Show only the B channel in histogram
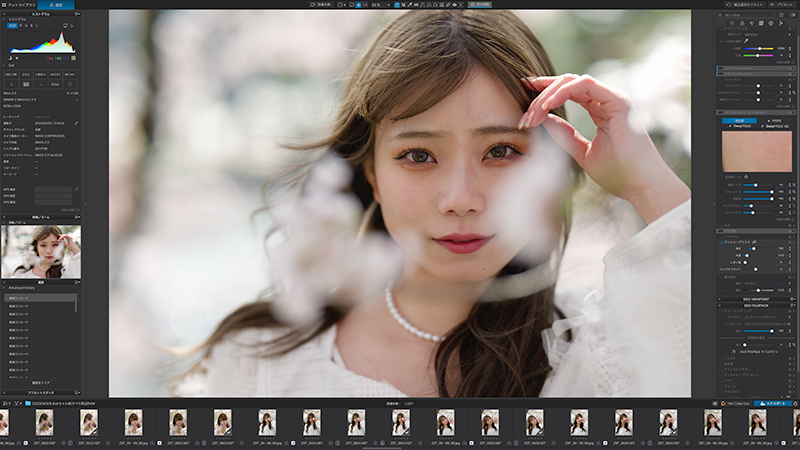Image resolution: width=800 pixels, height=450 pixels. pyautogui.click(x=31, y=26)
